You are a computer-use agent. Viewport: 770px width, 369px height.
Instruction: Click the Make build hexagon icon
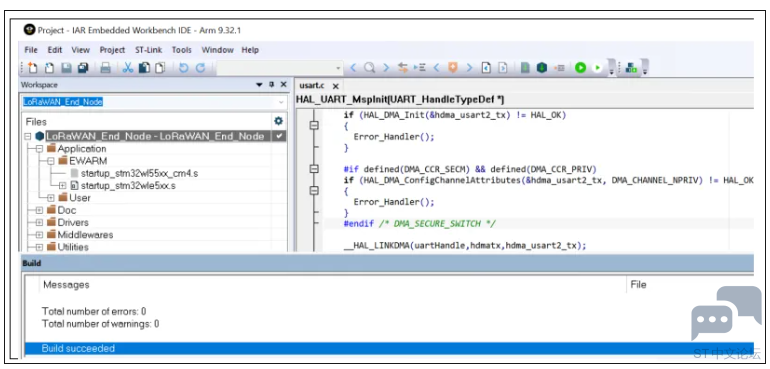[x=542, y=68]
